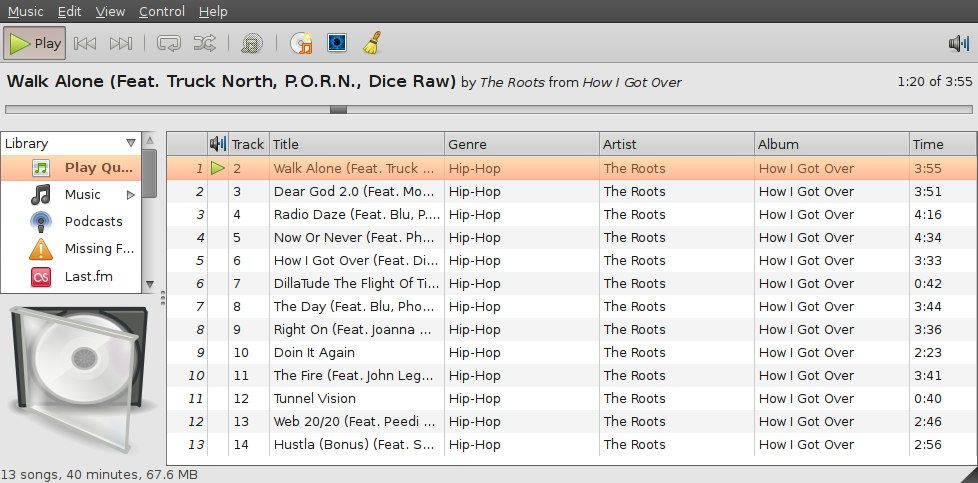
Task: Select The Day track
Action: pos(571,306)
